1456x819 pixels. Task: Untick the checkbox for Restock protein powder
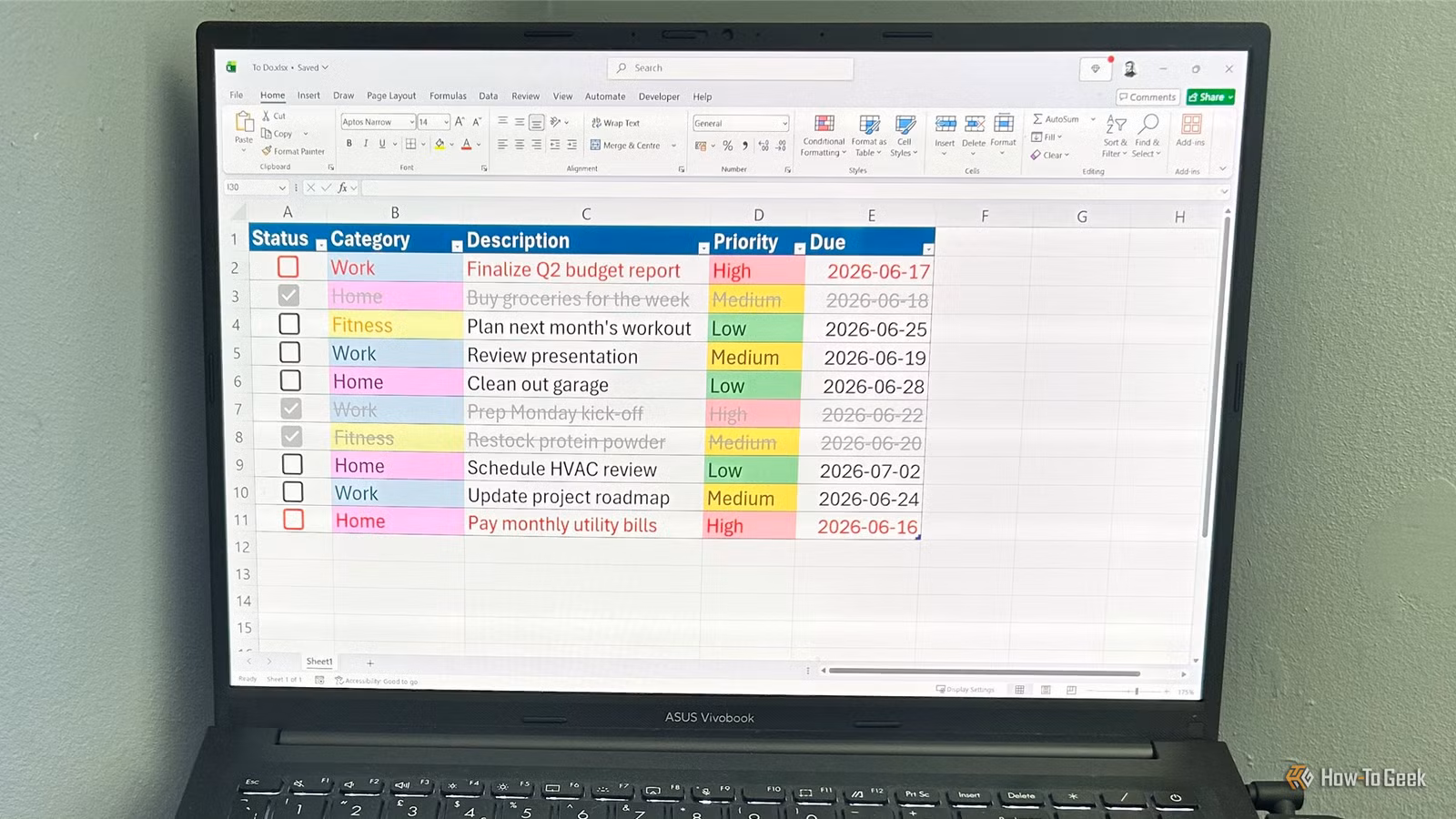pos(291,436)
